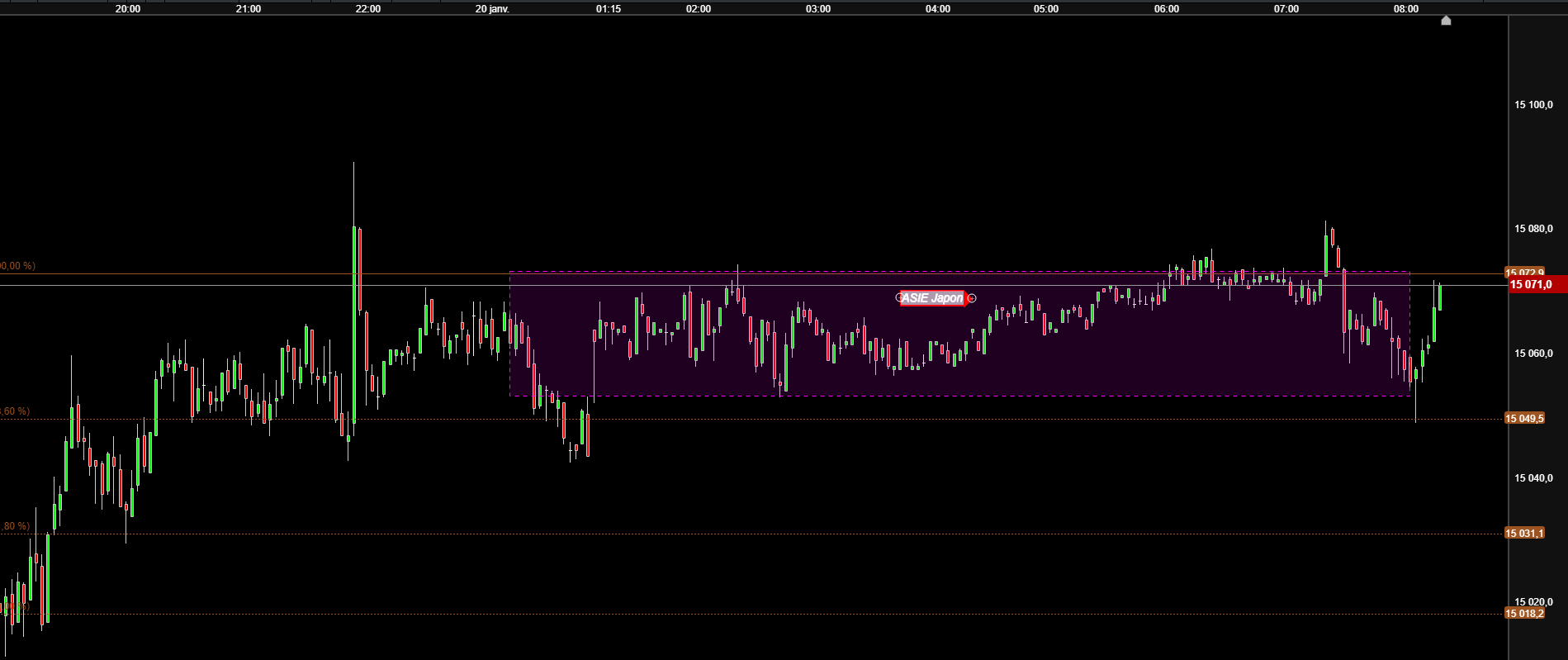Click the circular plus handle right of ASIE Japon
This screenshot has width=1568, height=660.
click(972, 298)
